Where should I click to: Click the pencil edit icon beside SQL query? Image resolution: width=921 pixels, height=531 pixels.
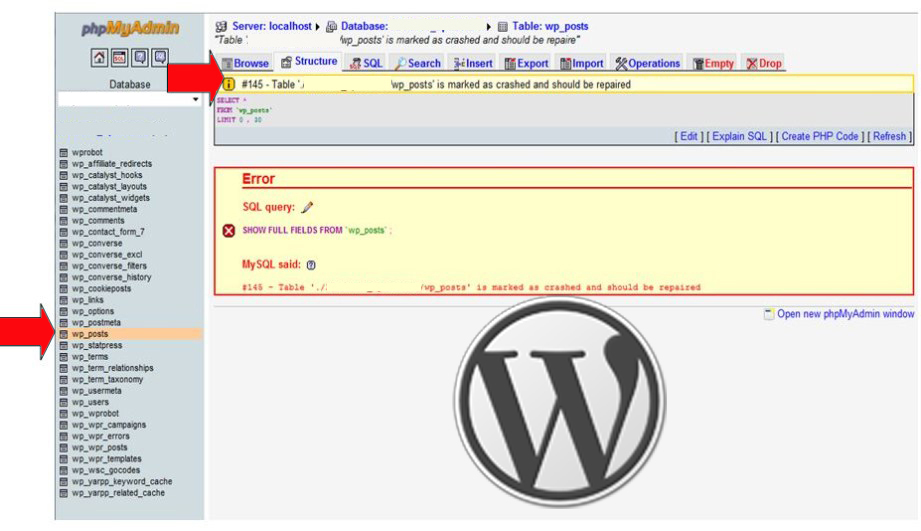coord(307,208)
